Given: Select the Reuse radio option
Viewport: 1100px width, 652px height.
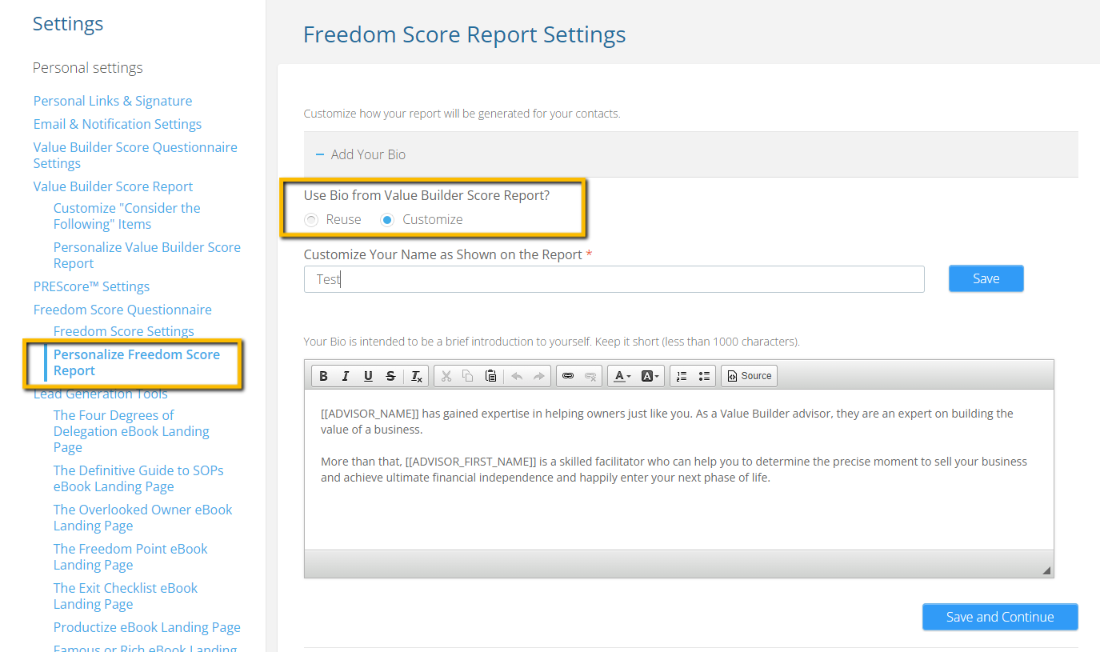Looking at the screenshot, I should tap(311, 220).
